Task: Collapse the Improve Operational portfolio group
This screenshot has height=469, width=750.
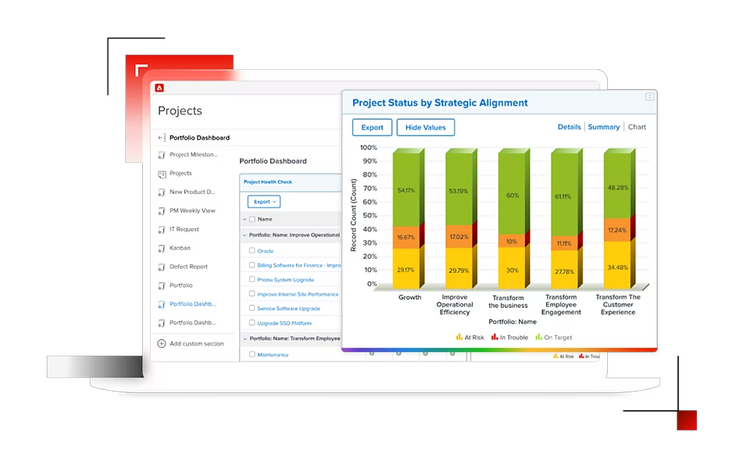Action: pyautogui.click(x=244, y=234)
